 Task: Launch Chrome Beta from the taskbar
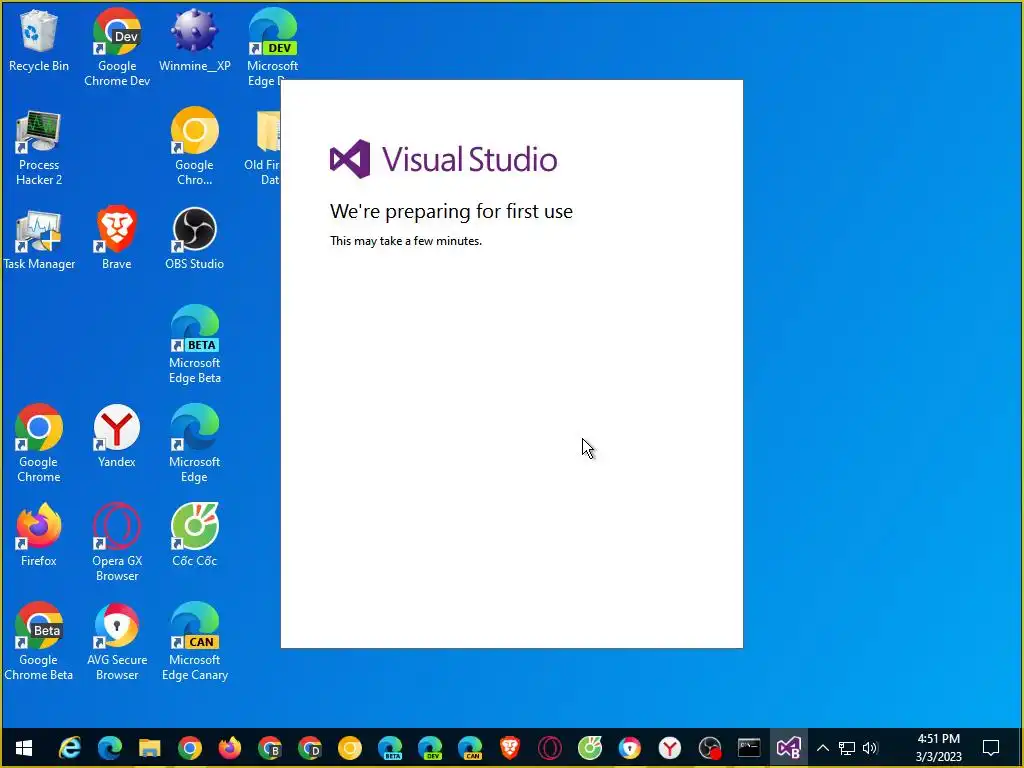[x=270, y=748]
